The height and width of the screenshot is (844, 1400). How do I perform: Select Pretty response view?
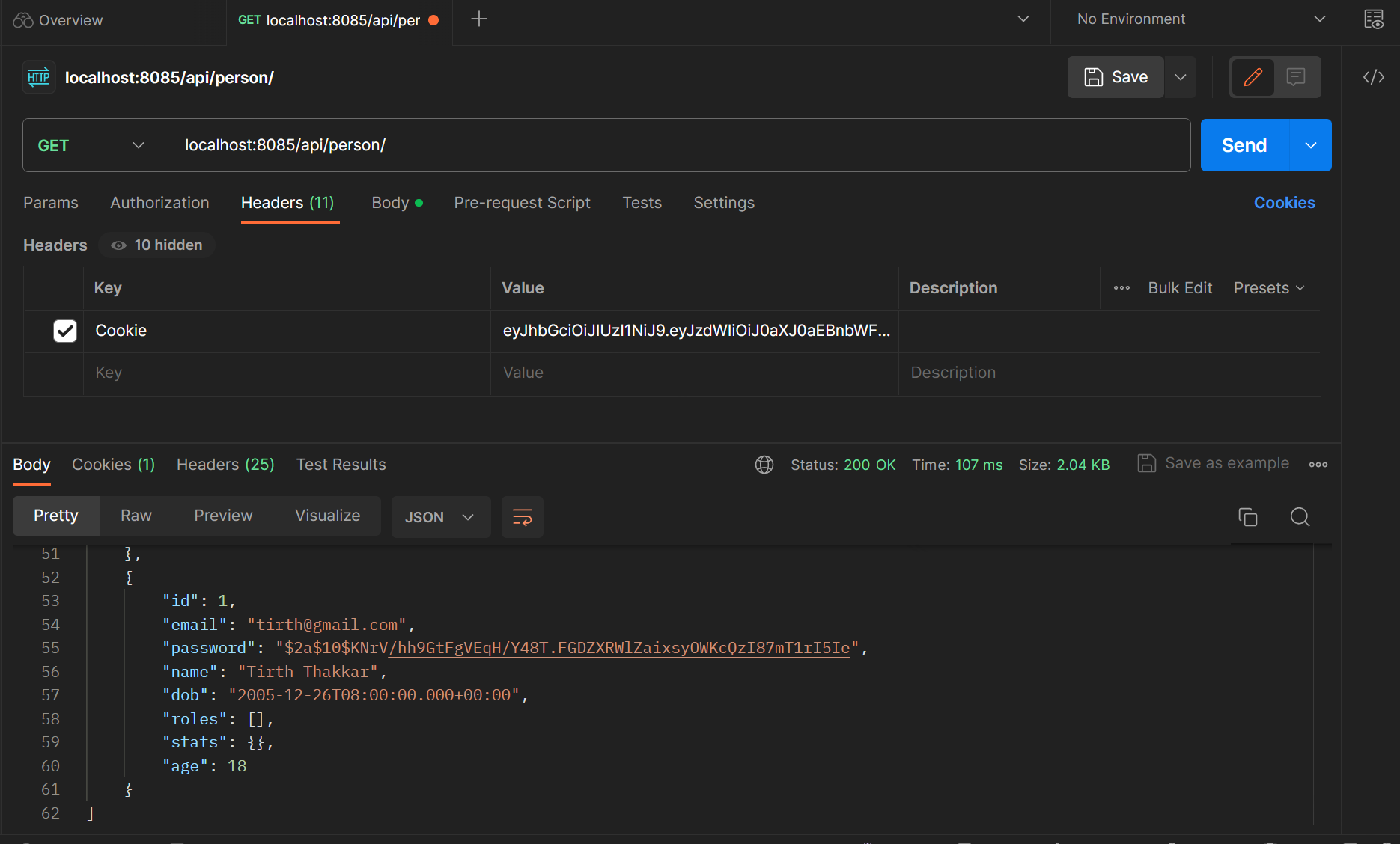[56, 516]
